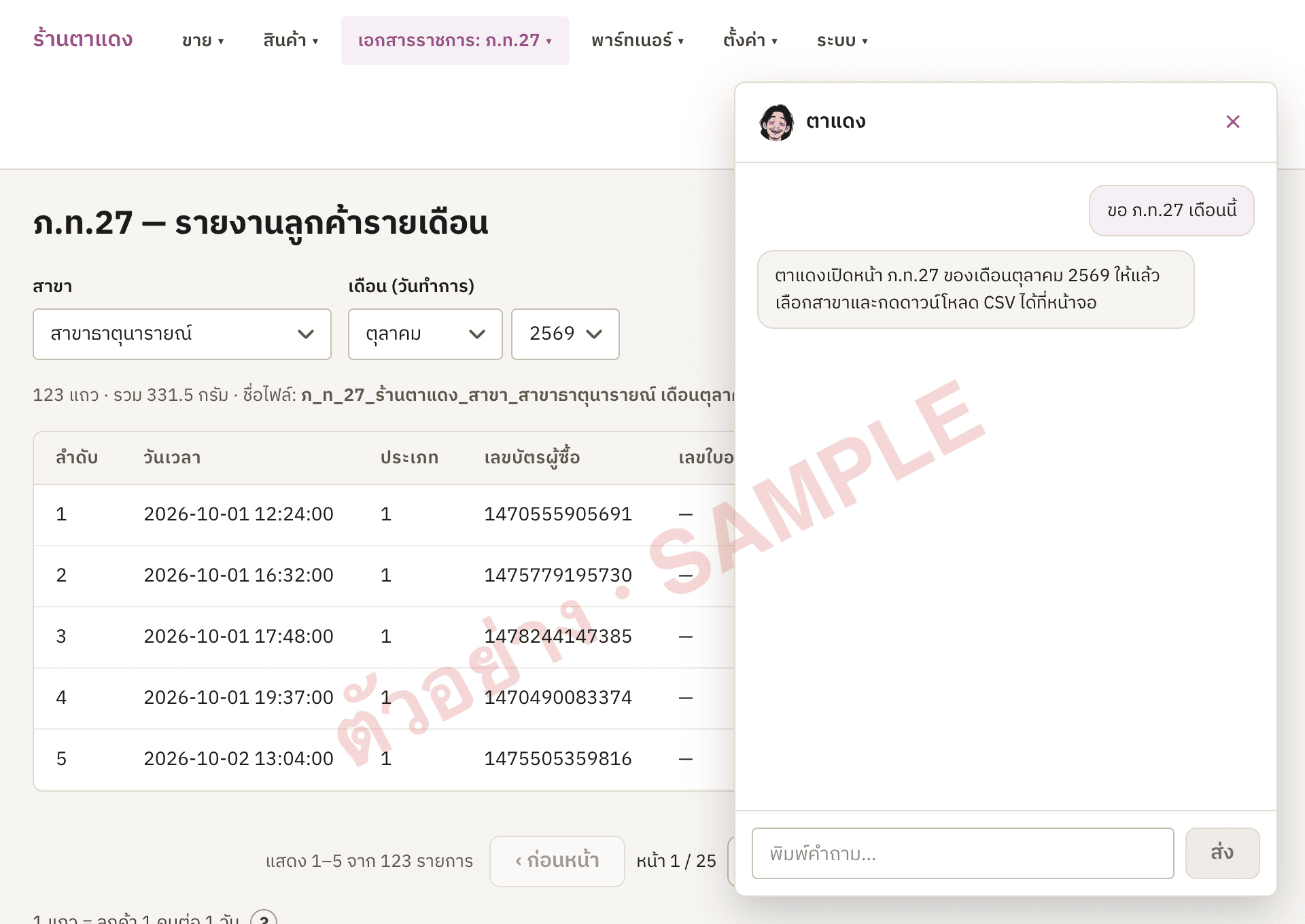The width and height of the screenshot is (1305, 924).
Task: Select the row dated 2026-10-01 12:24:00
Action: [384, 514]
